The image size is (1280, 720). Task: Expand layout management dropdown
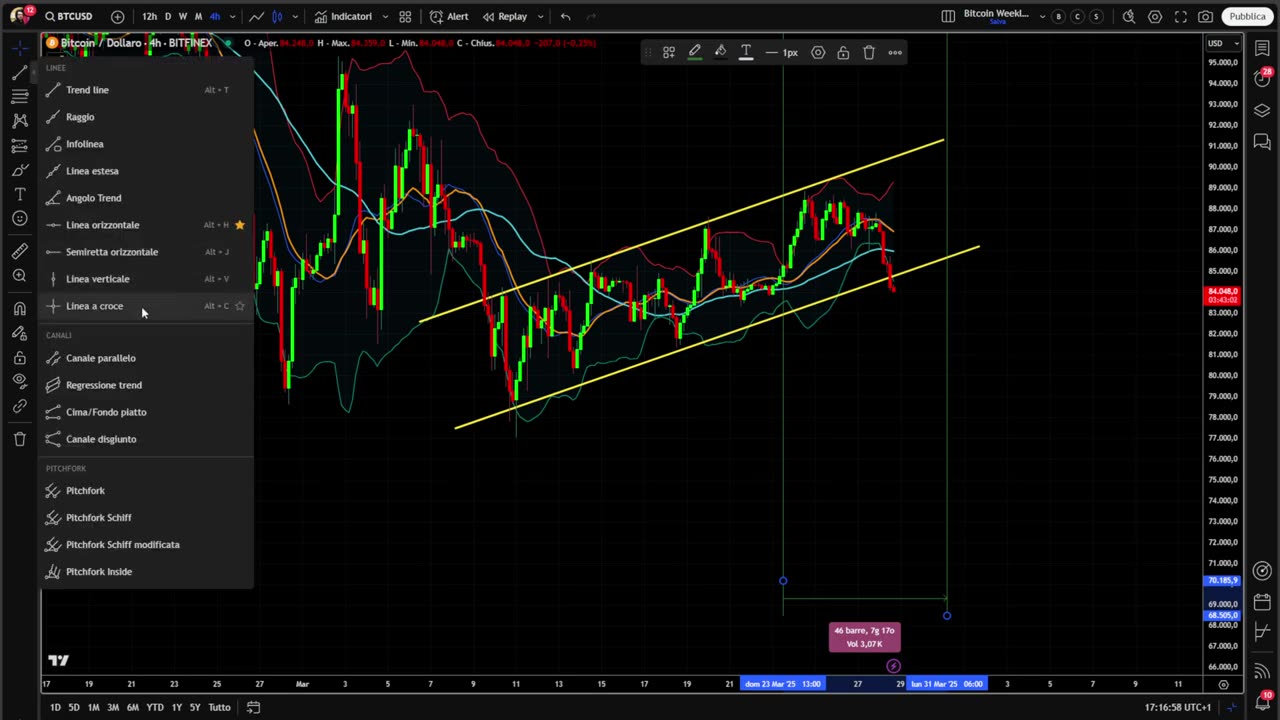click(x=1042, y=16)
